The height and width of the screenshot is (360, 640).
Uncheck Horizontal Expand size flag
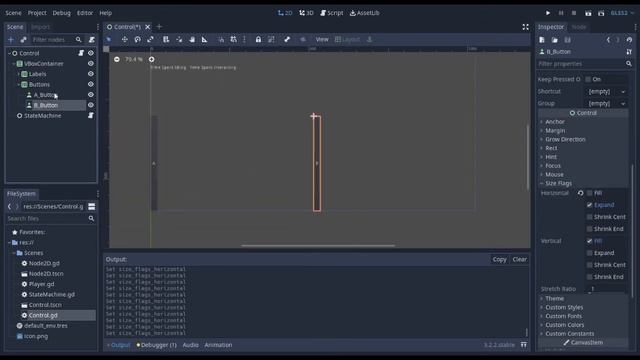[x=589, y=205]
